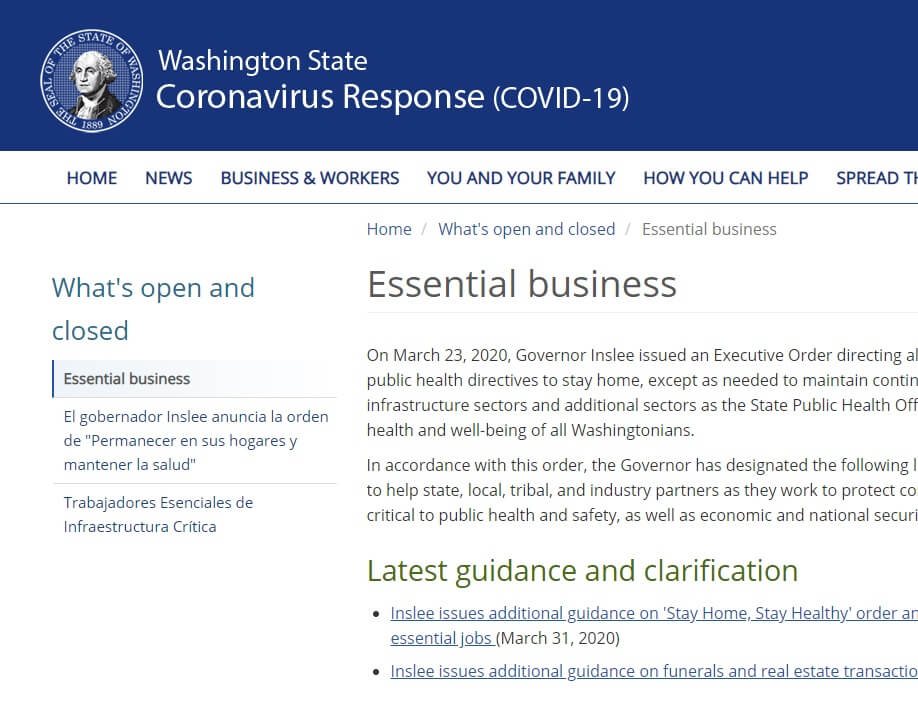Go to What's open and closed breadcrumb
This screenshot has height=709, width=918.
click(x=526, y=229)
